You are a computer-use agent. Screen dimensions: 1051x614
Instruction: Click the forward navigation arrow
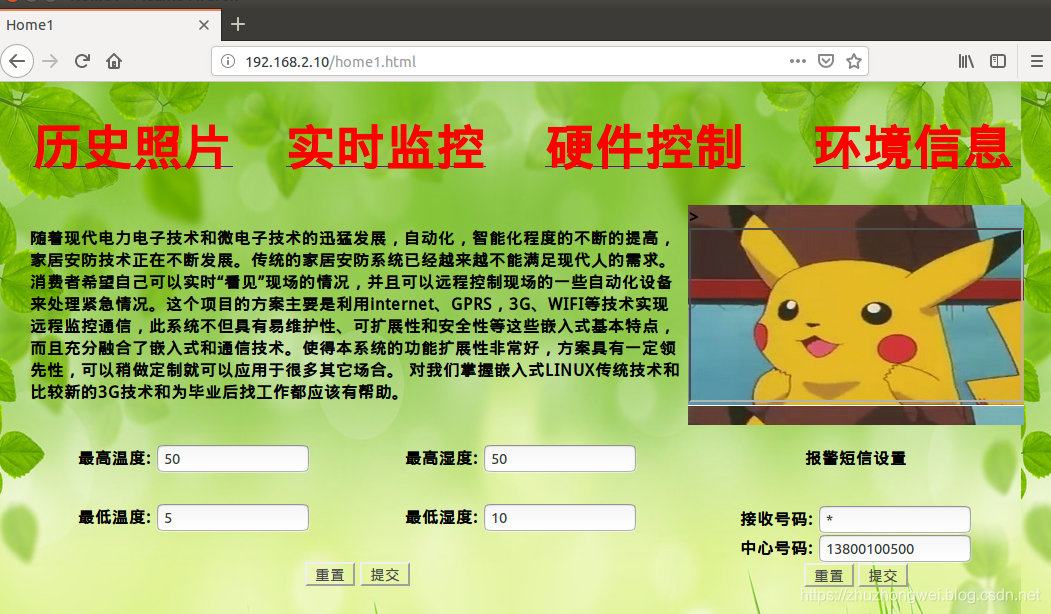pos(50,62)
